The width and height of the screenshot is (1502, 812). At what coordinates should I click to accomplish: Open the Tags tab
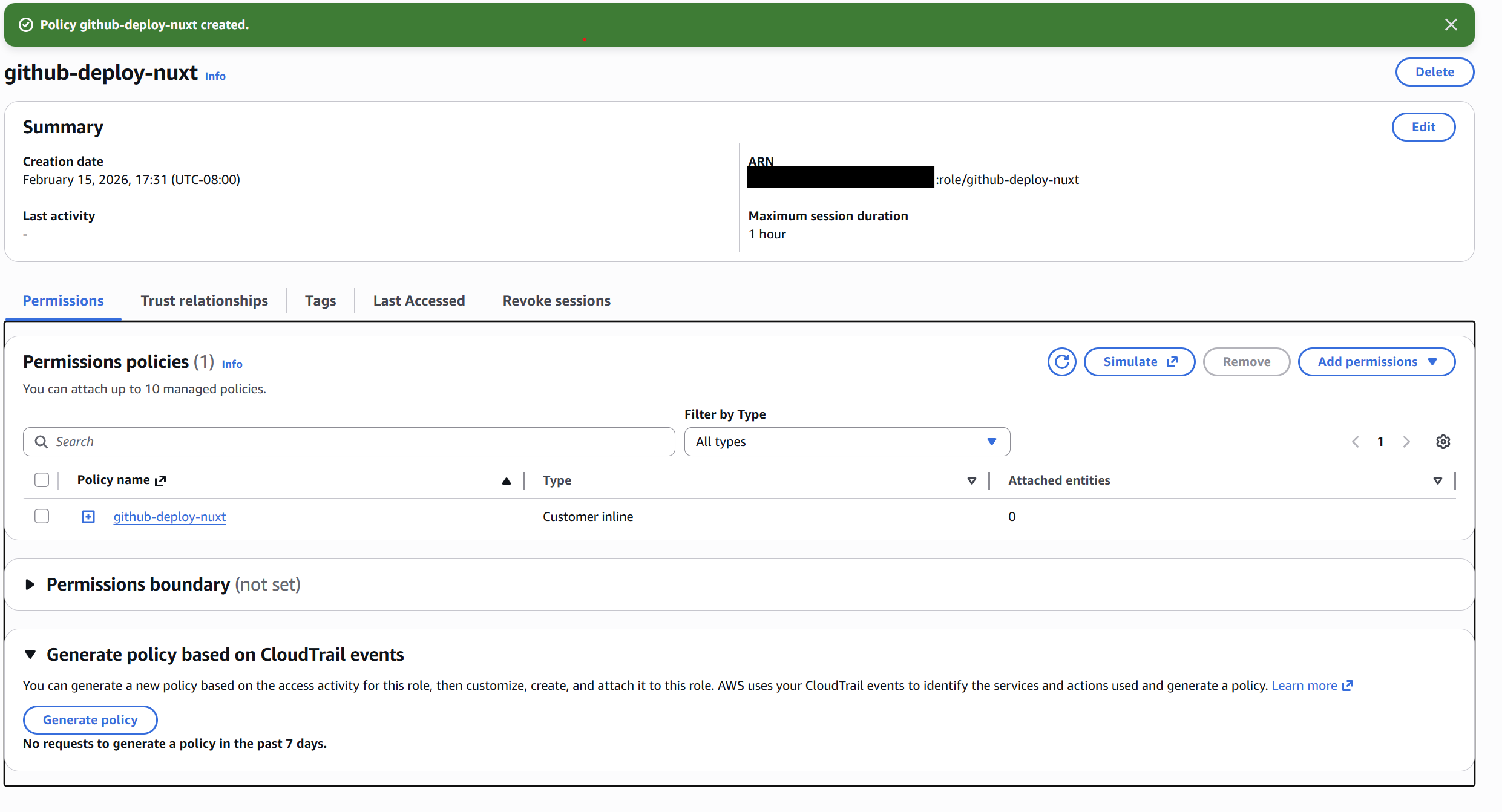point(320,301)
